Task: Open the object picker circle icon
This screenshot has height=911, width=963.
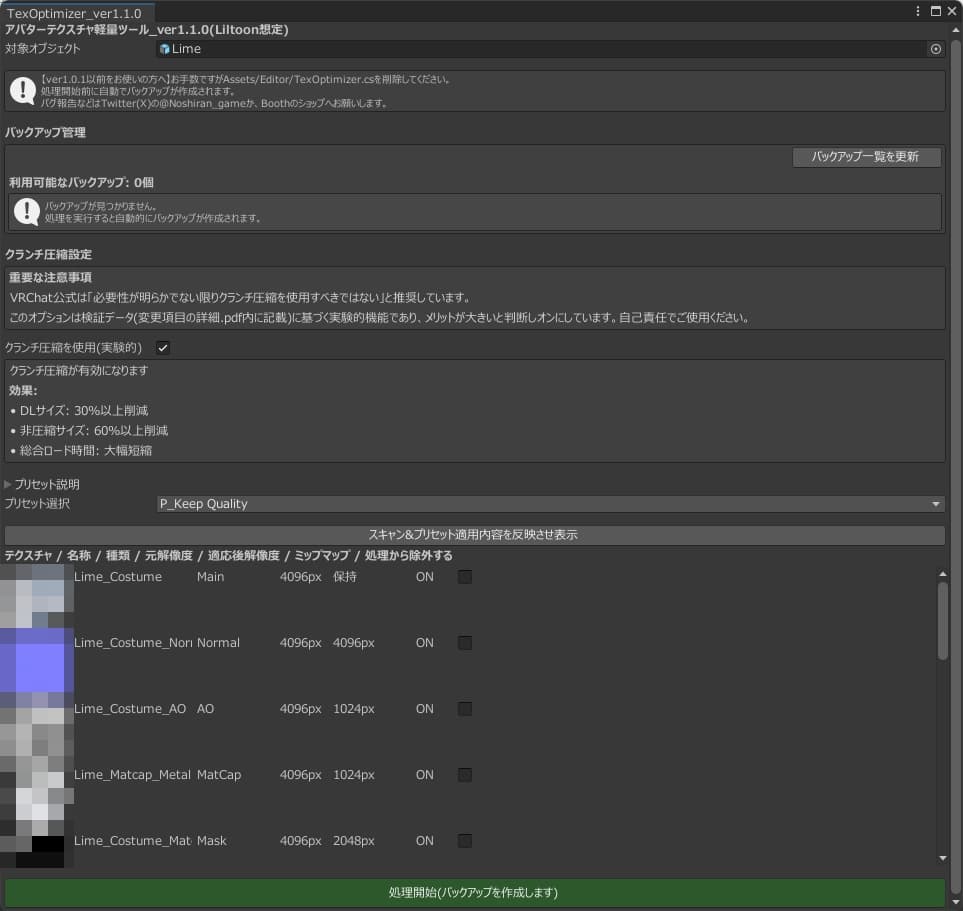Action: point(935,49)
